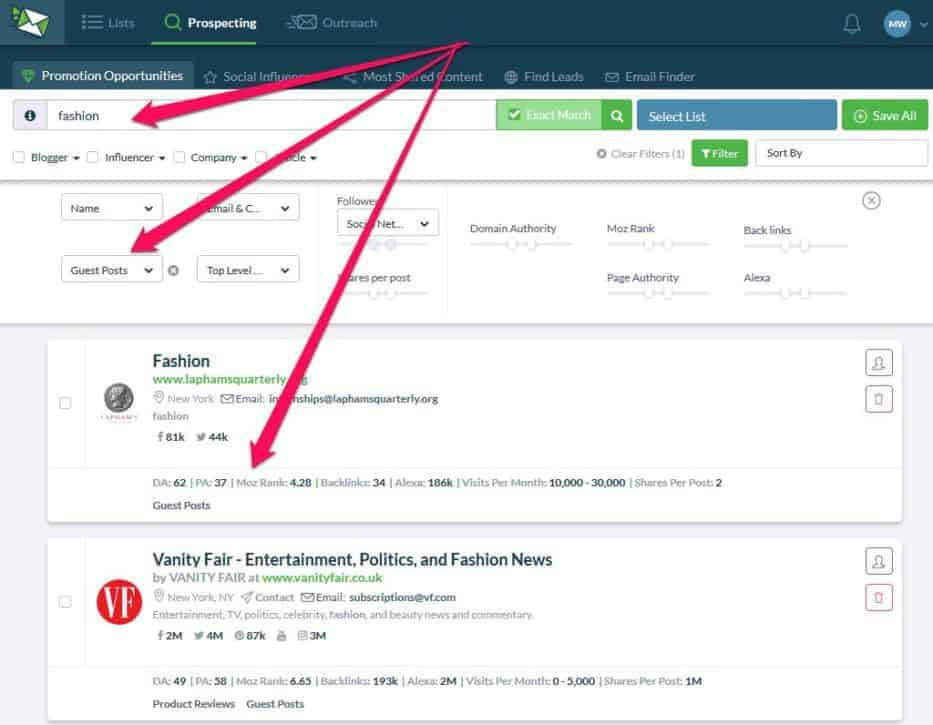933x725 pixels.
Task: Open the Email & C... filter dropdown
Action: coord(248,208)
